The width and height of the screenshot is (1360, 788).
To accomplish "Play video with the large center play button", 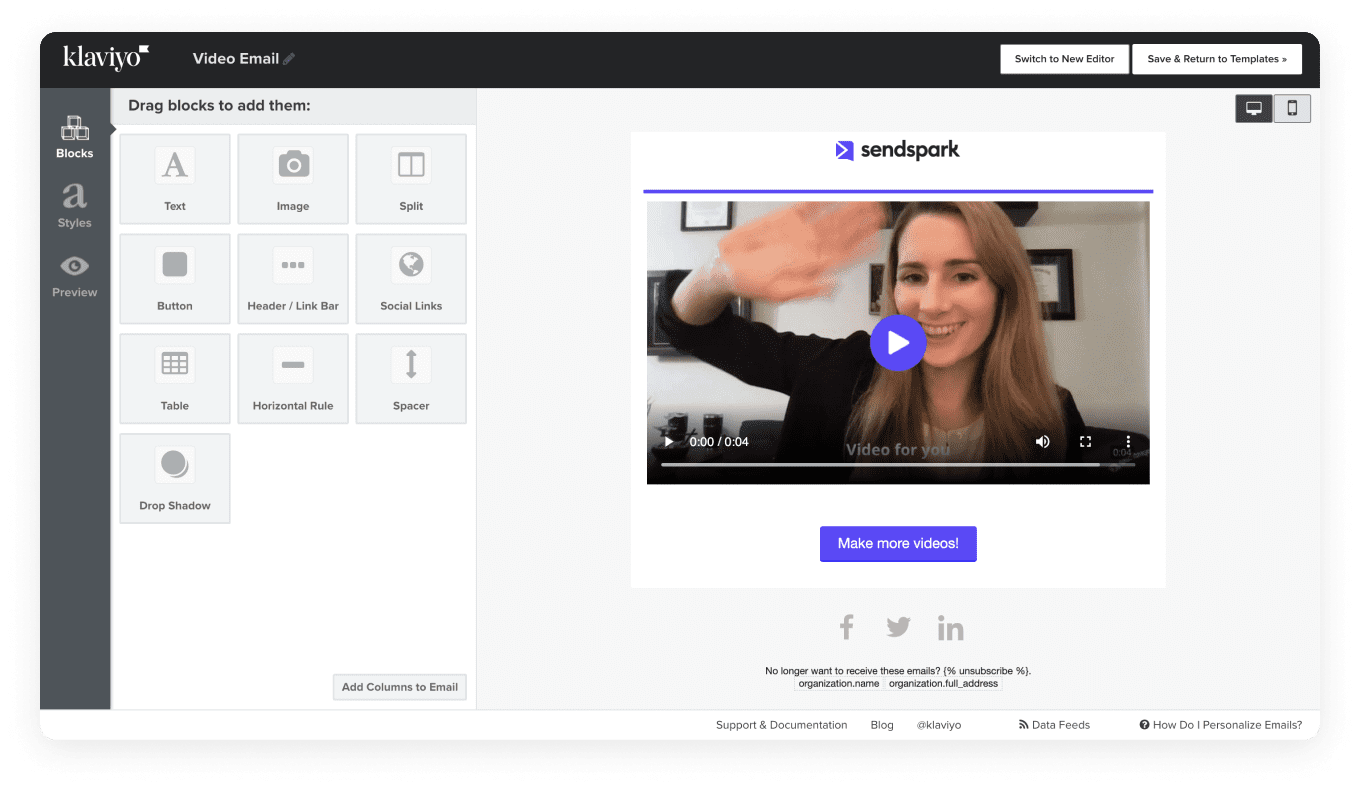I will (x=898, y=343).
